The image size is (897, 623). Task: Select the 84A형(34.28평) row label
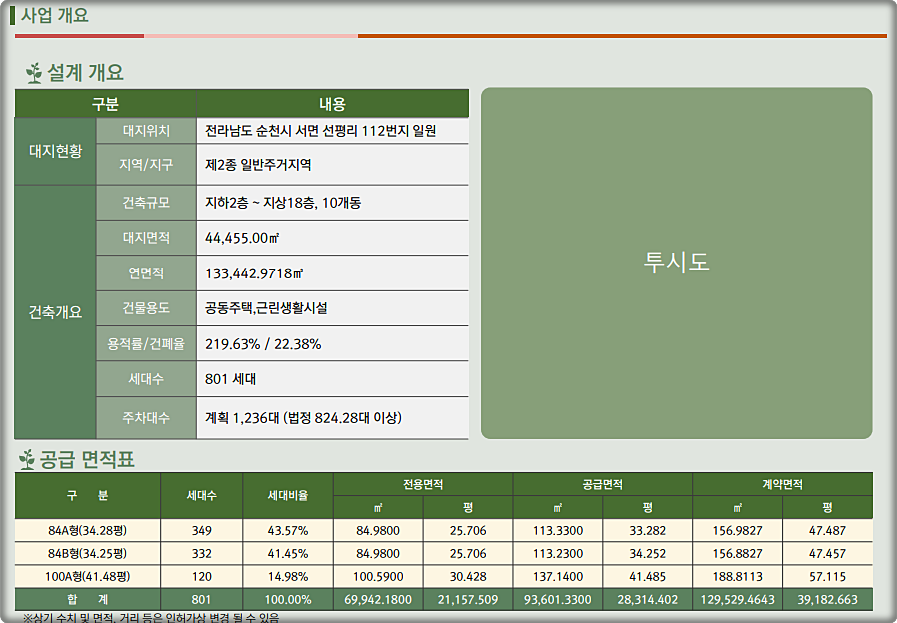[x=88, y=531]
